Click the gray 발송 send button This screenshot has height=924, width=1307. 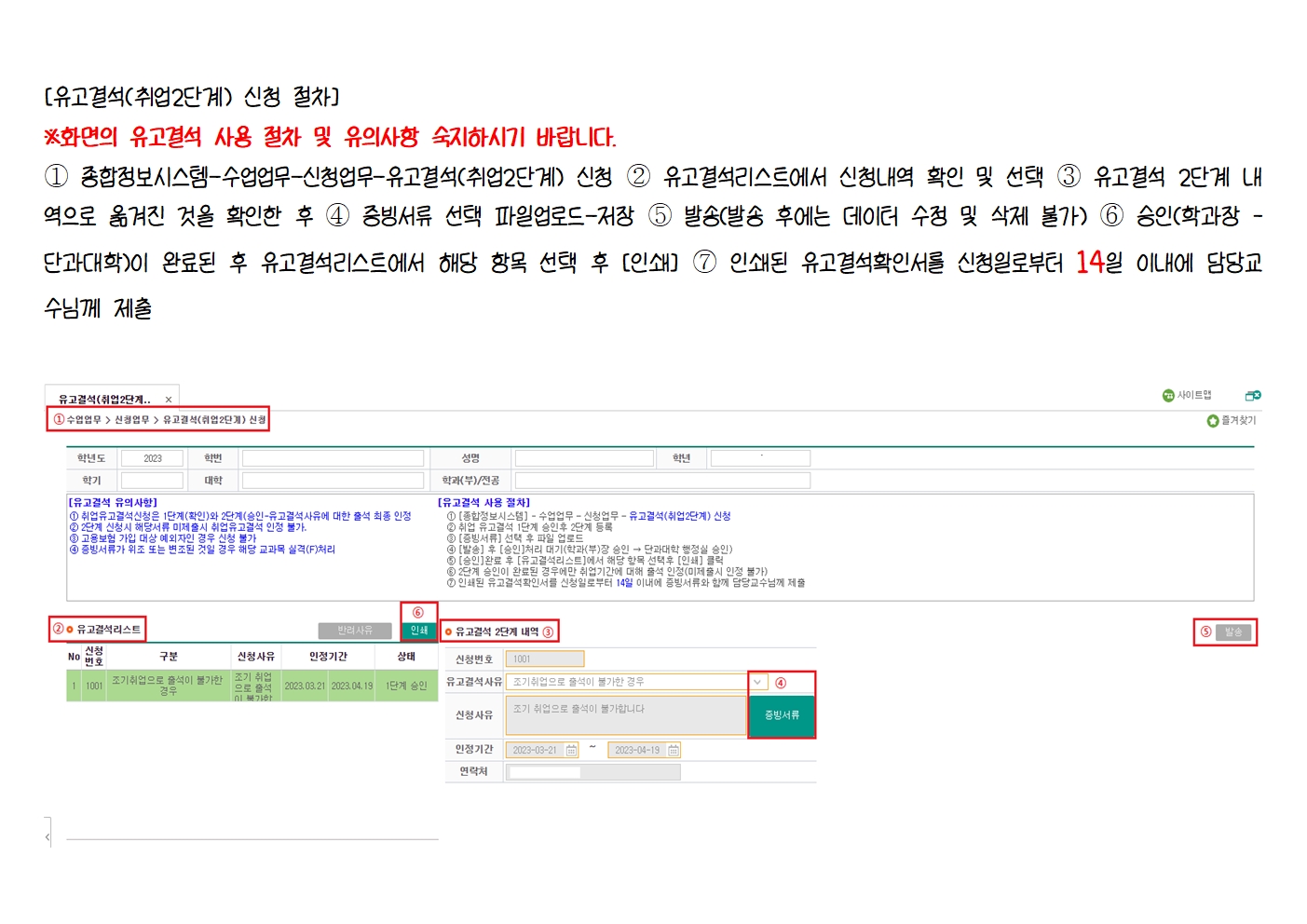[1232, 632]
